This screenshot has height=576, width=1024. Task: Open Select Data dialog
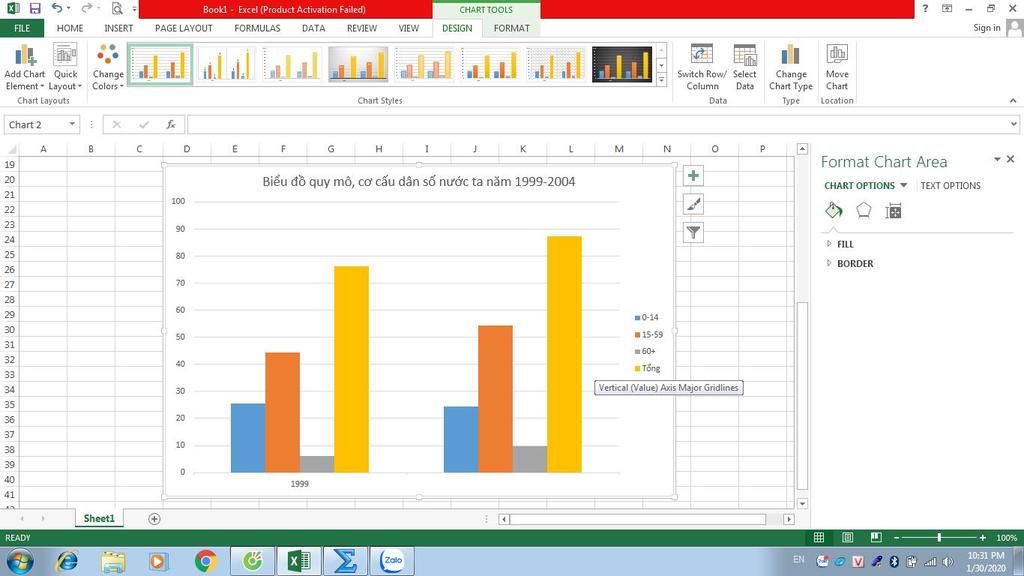pyautogui.click(x=744, y=67)
